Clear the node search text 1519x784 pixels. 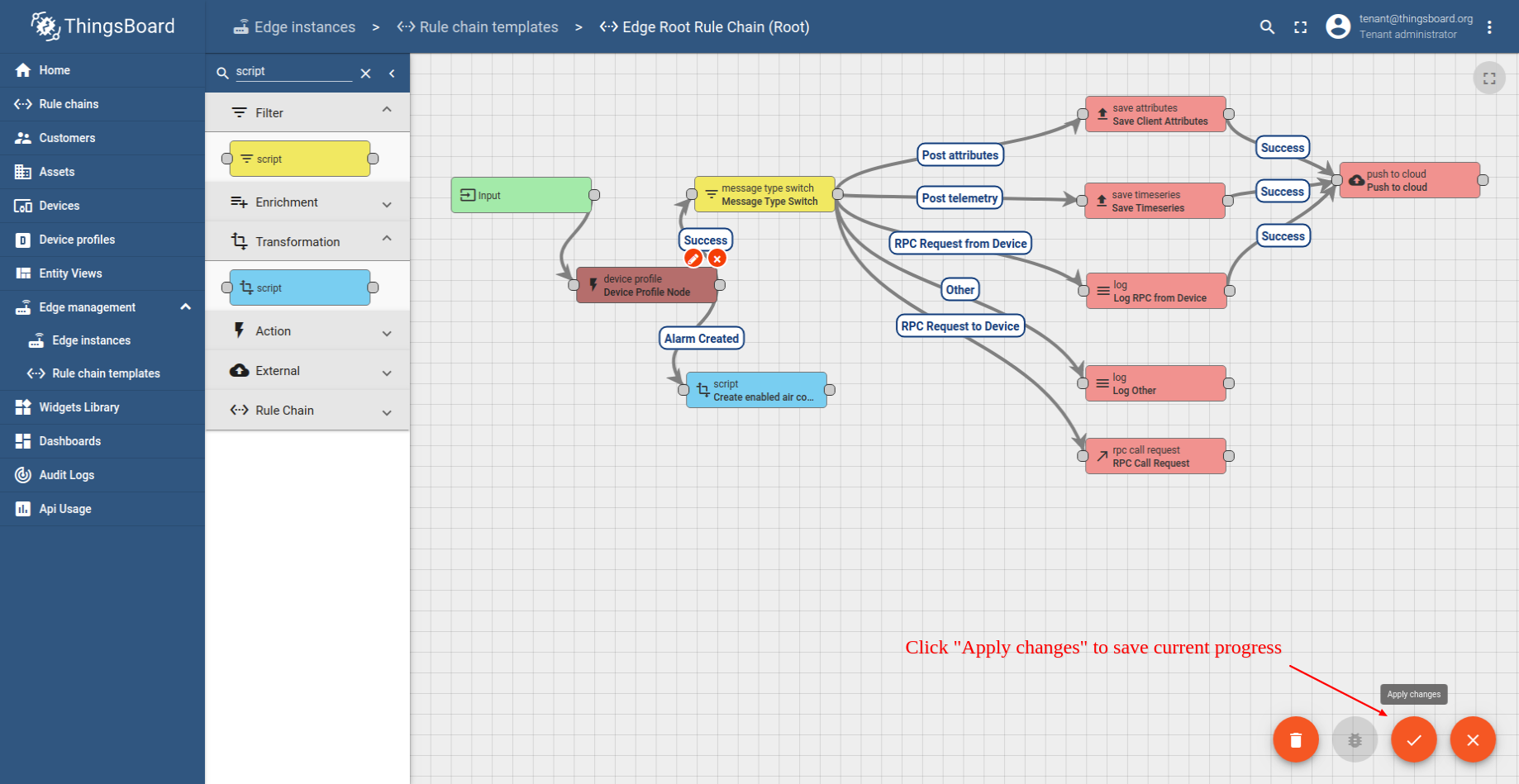click(x=365, y=74)
